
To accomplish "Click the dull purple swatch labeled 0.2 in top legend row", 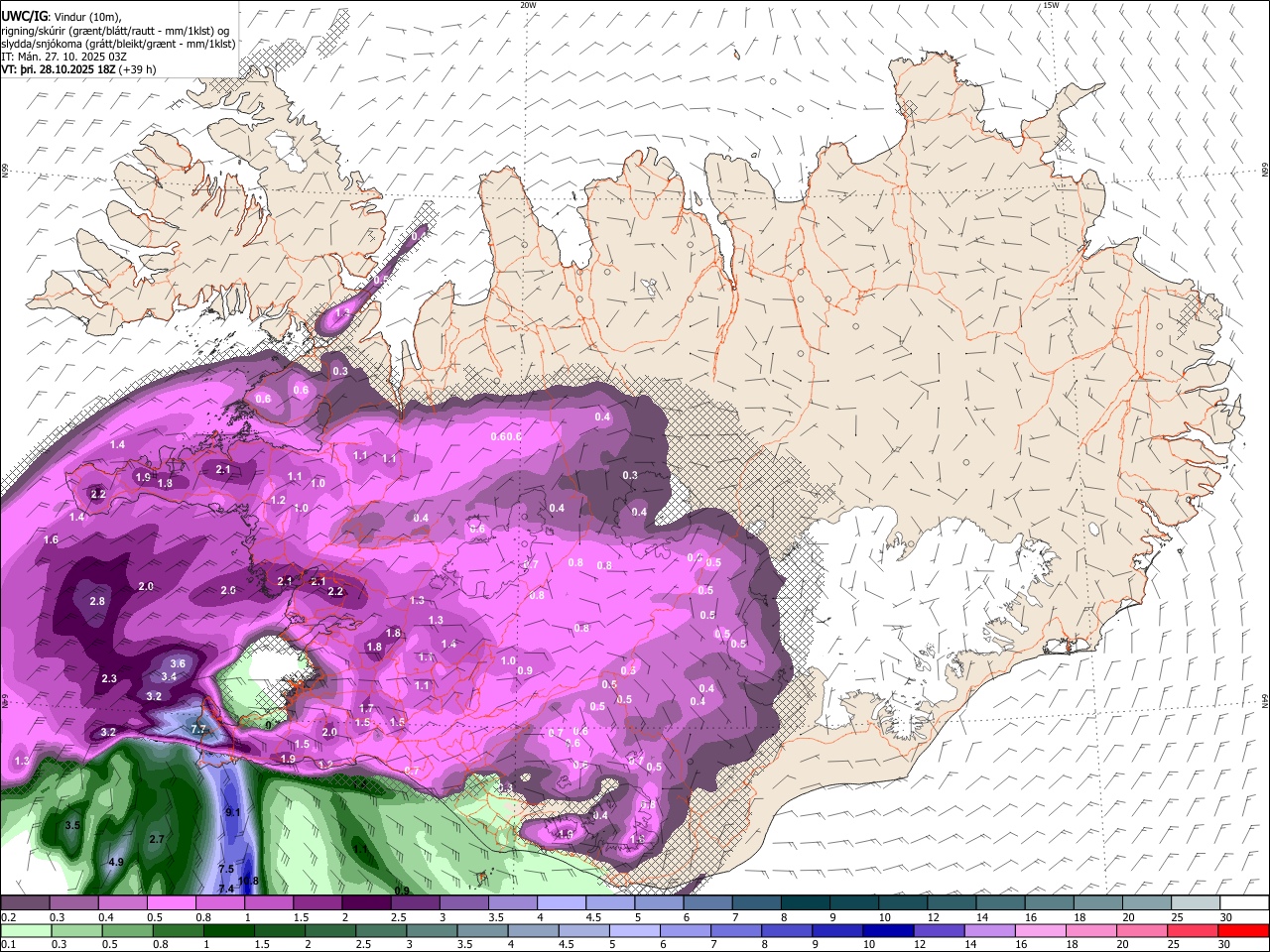I will pos(25,902).
